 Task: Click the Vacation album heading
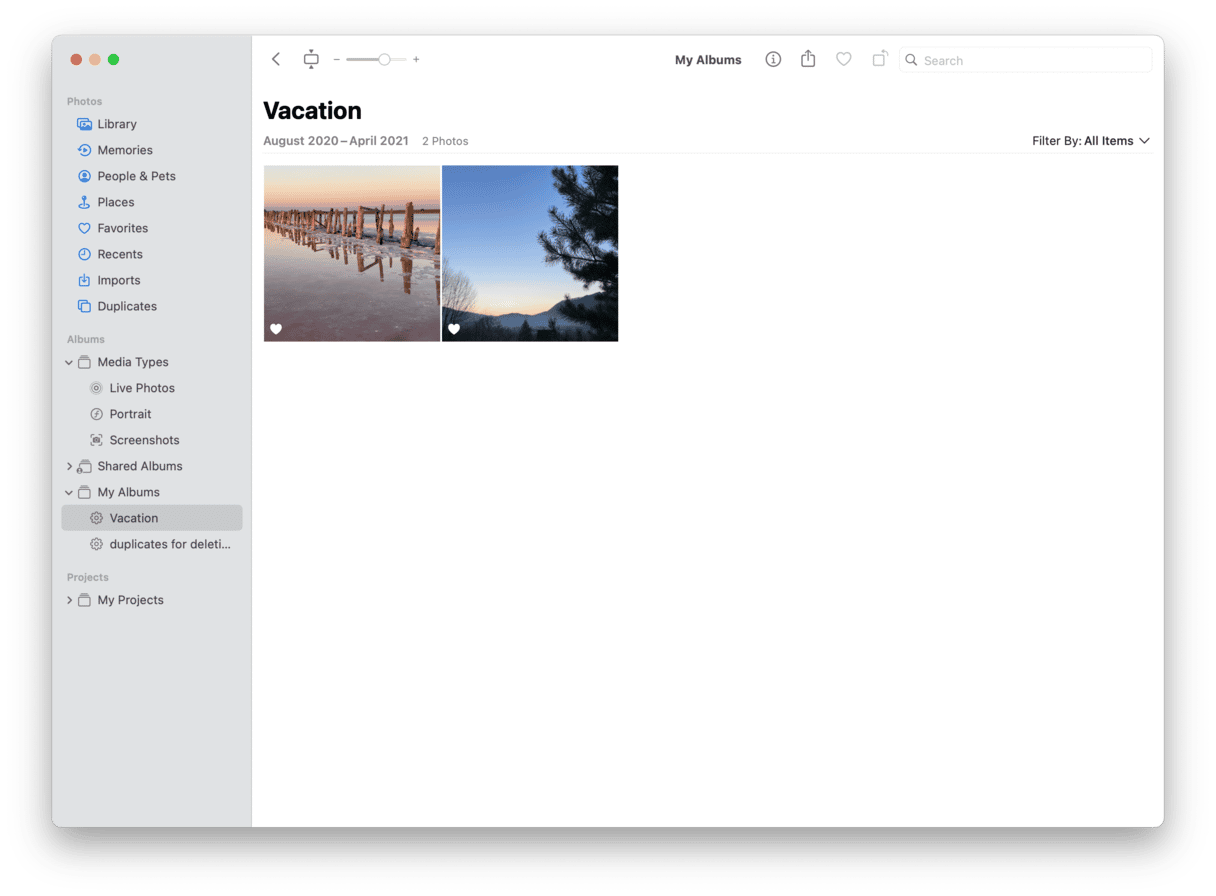coord(312,111)
